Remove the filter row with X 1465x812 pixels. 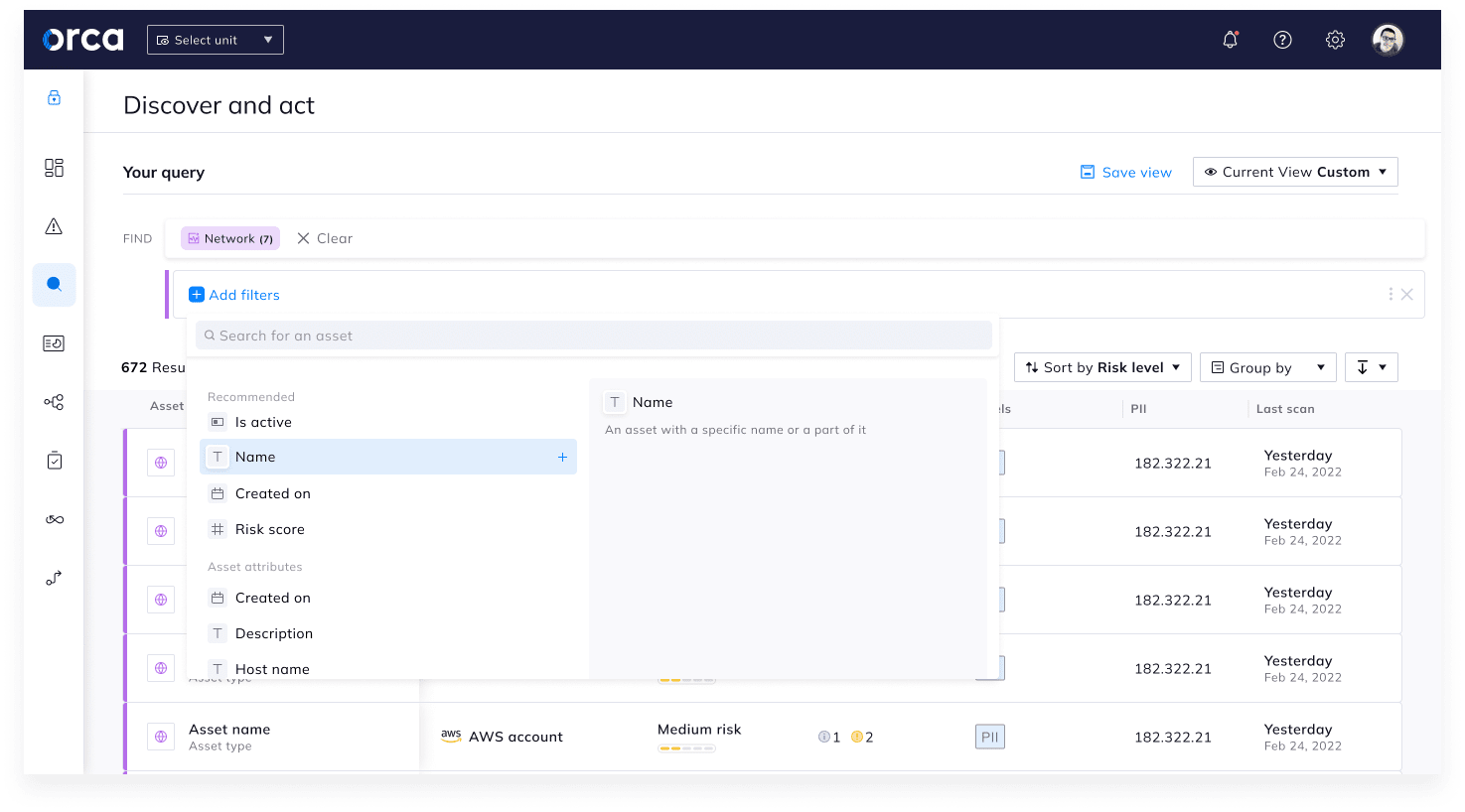coord(1406,295)
